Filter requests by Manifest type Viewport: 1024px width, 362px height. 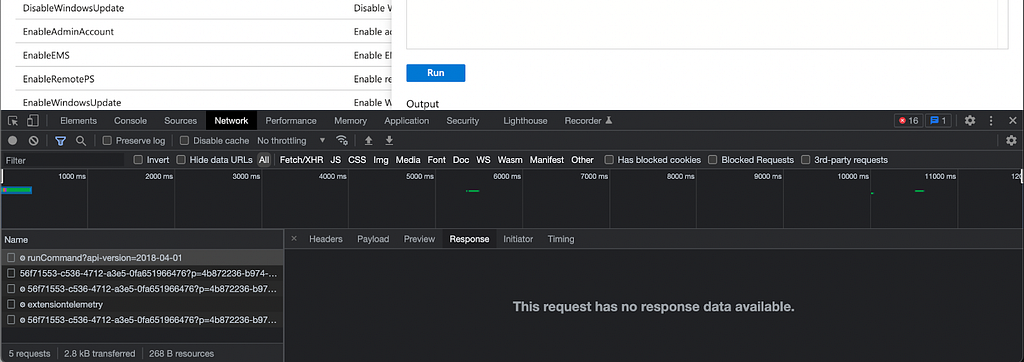(547, 160)
